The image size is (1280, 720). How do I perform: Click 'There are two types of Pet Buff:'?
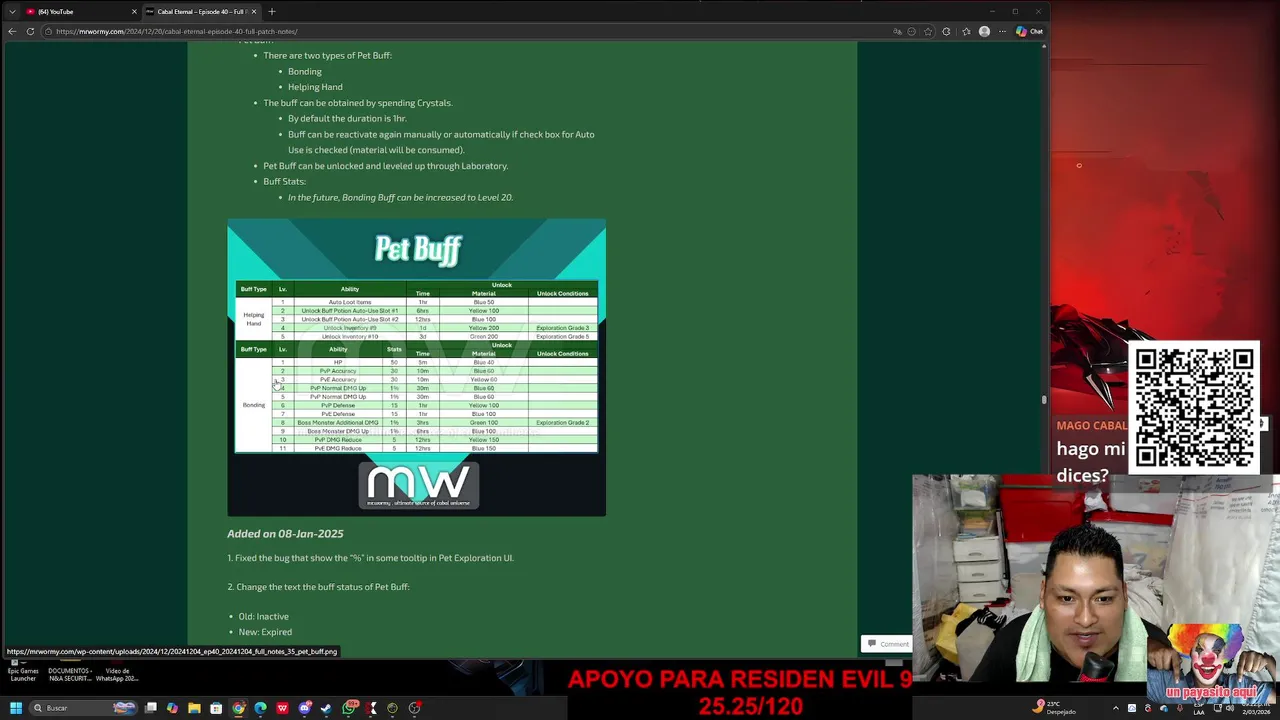tap(327, 55)
